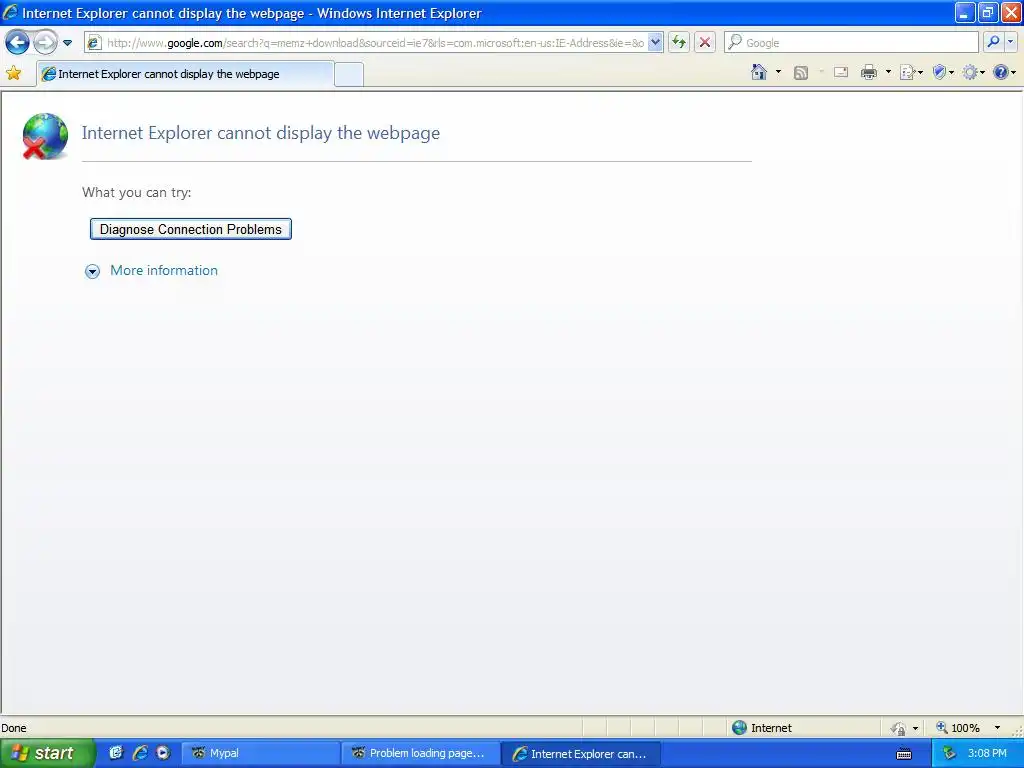Expand the zoom level dropdown arrow

[x=997, y=728]
